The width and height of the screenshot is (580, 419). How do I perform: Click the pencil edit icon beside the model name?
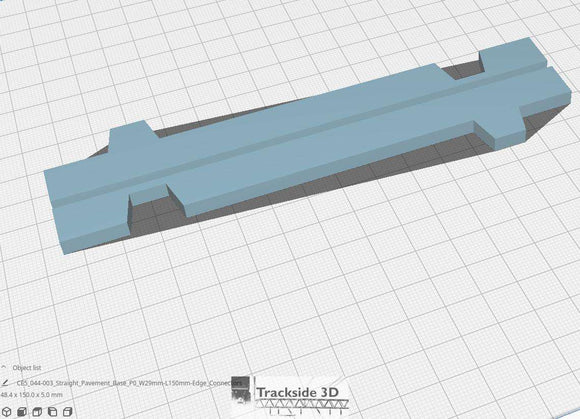pyautogui.click(x=5, y=382)
